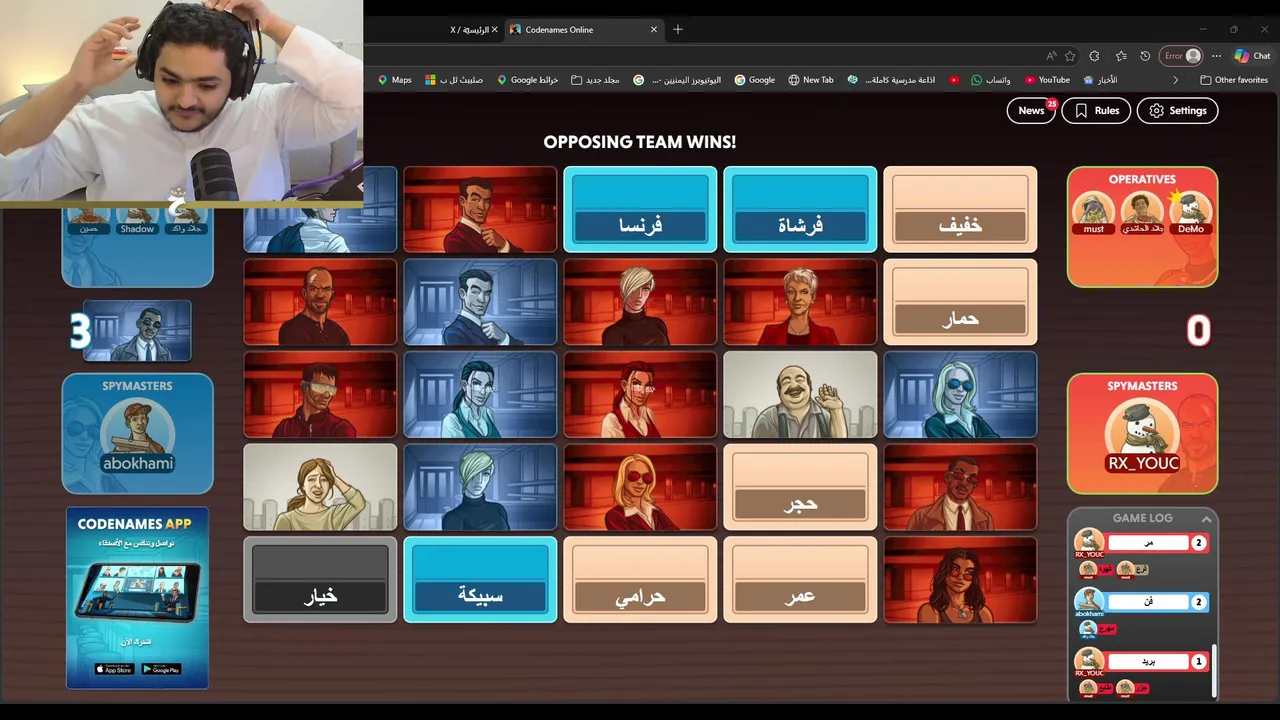
Task: Select the خفيف word card
Action: coord(960,209)
